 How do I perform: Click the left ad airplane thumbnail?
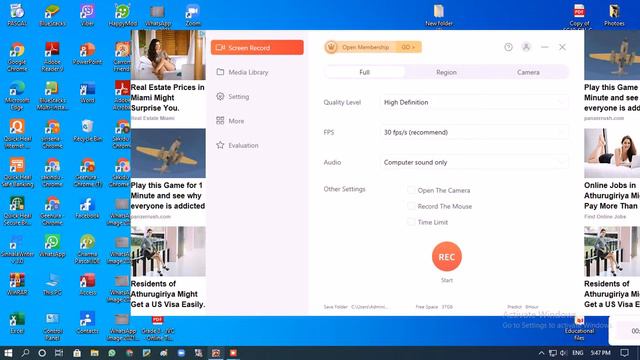tap(168, 153)
